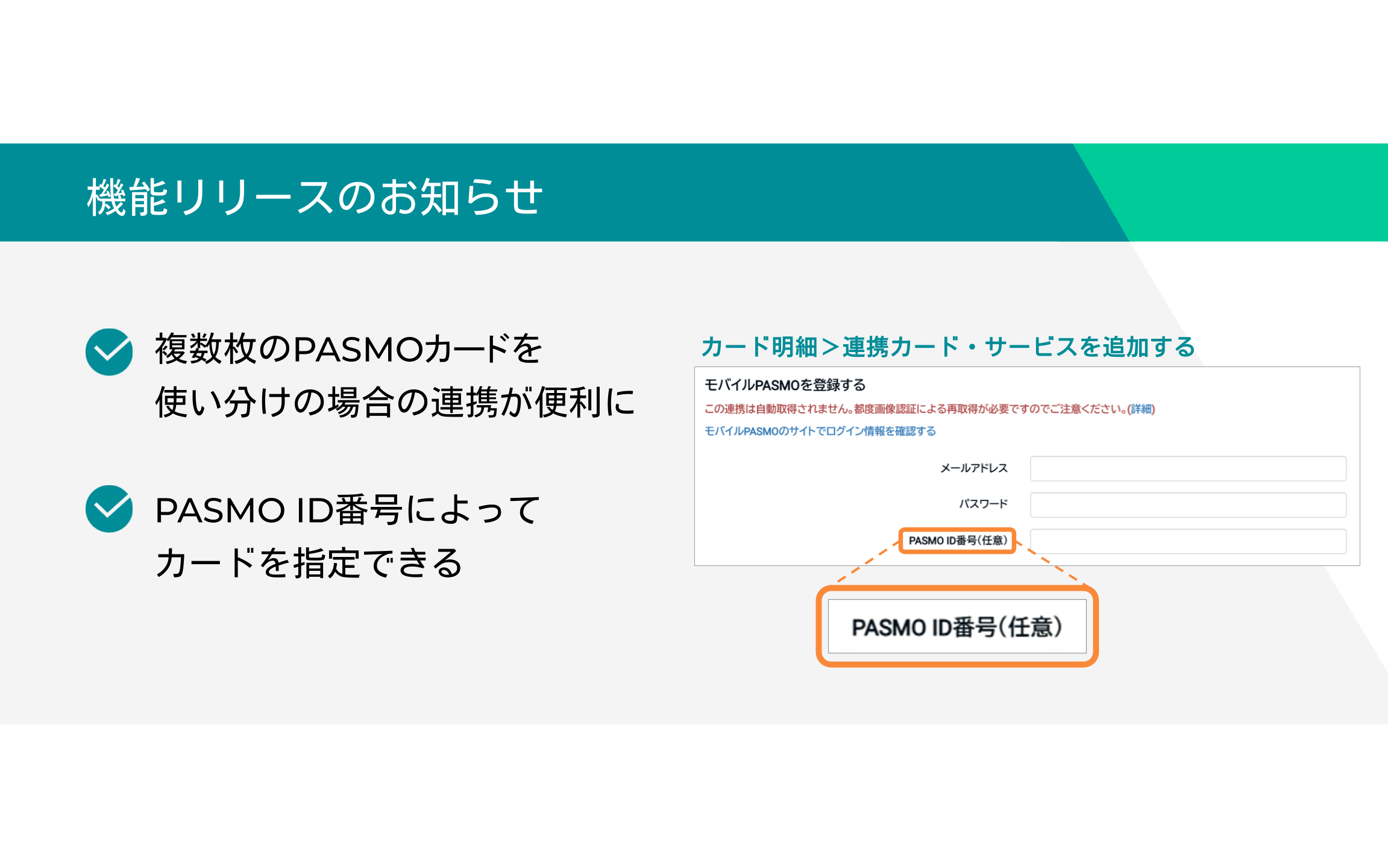Toggle the PASMO ID番号 feature checkmark
Image resolution: width=1388 pixels, height=868 pixels.
pos(108,509)
